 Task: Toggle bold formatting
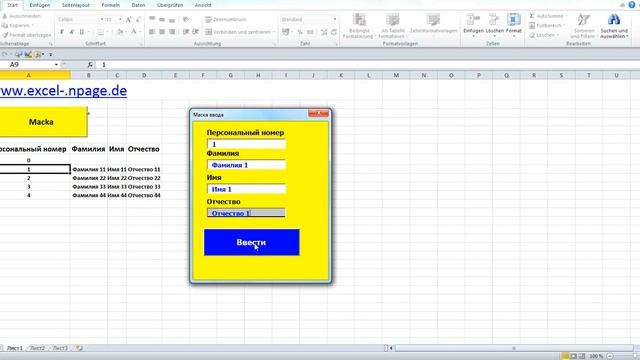(x=62, y=32)
